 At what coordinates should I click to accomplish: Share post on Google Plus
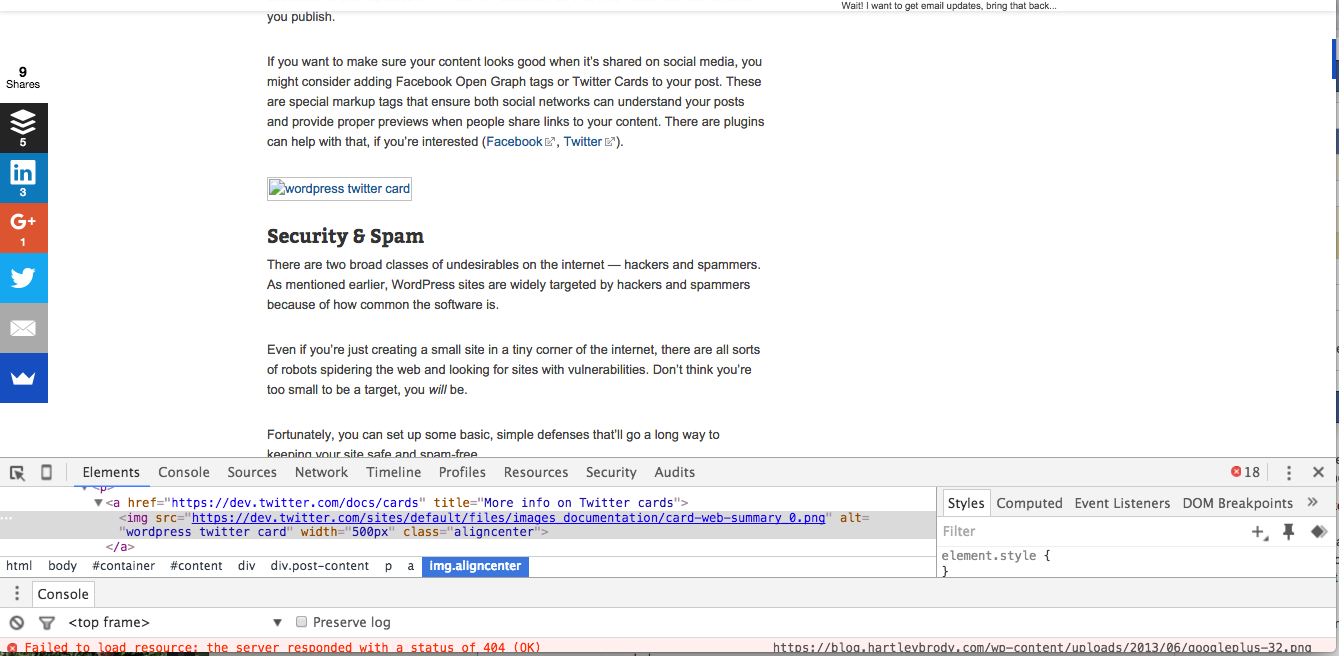[23, 227]
